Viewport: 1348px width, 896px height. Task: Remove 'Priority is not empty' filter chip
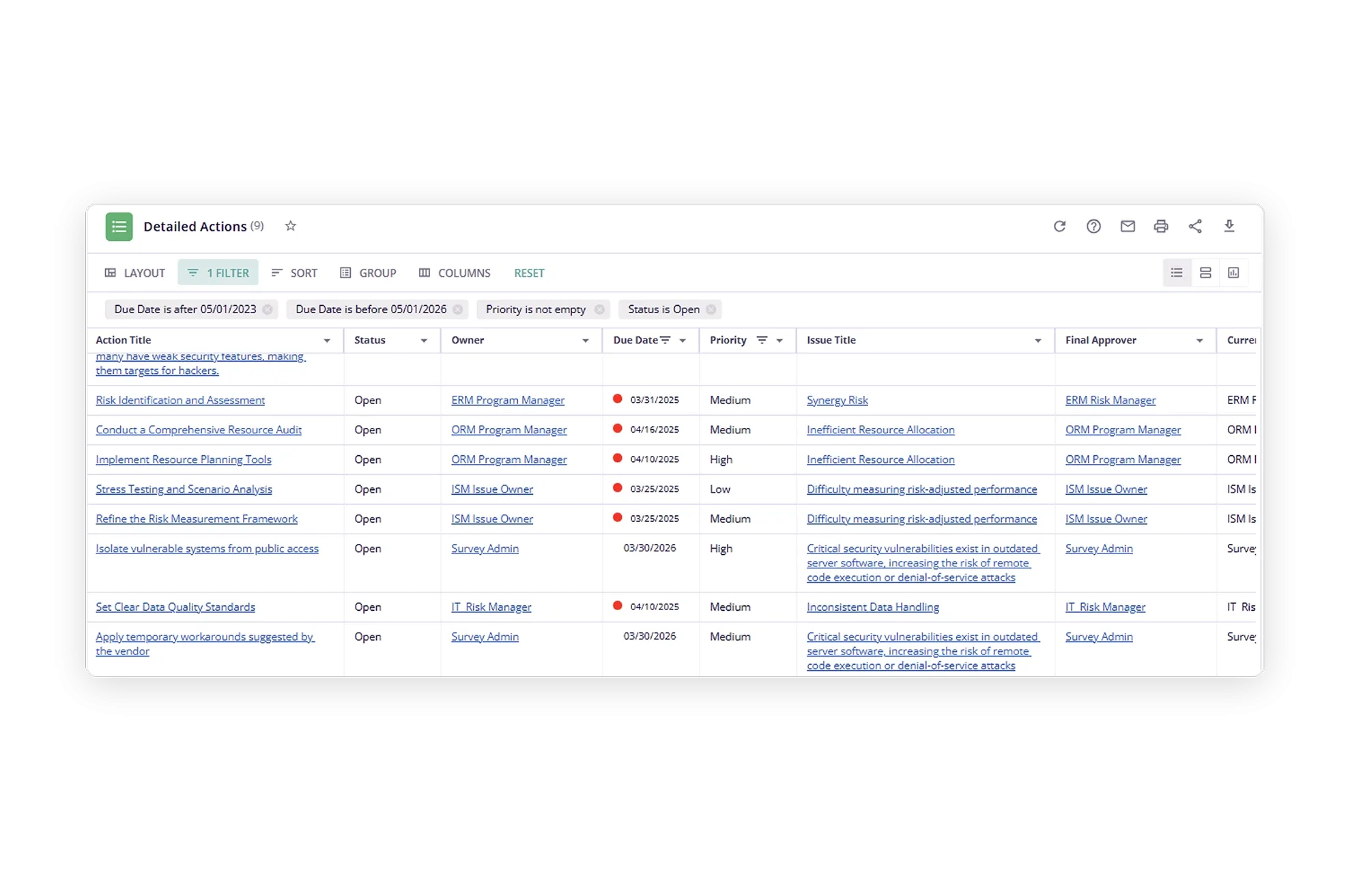tap(599, 309)
